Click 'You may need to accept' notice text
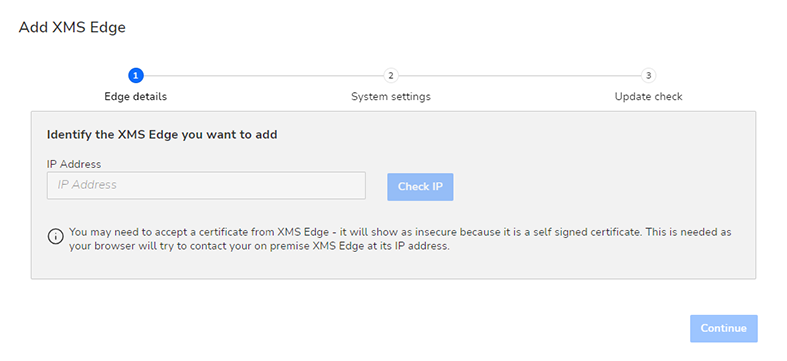 click(400, 232)
